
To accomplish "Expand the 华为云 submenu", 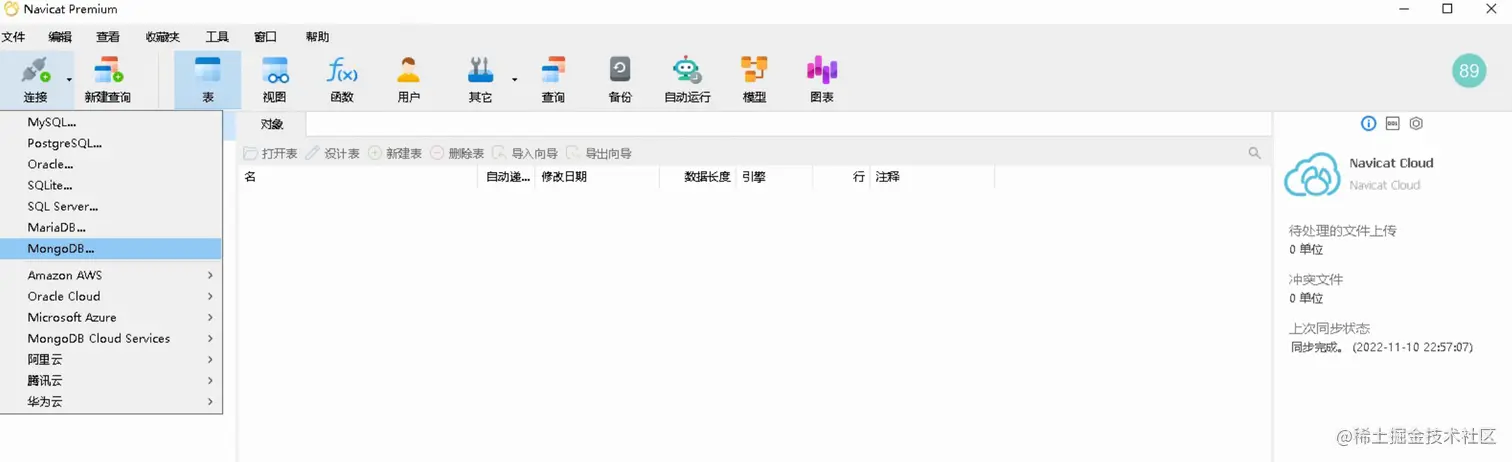I will pos(210,401).
